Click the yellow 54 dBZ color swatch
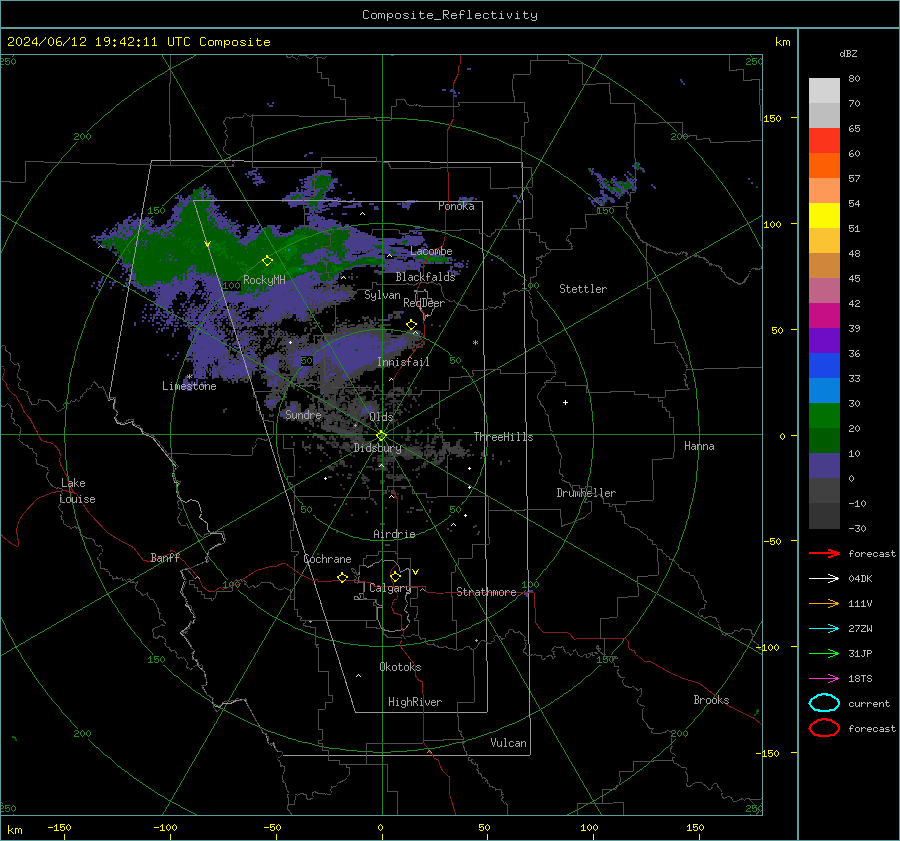 pos(824,215)
